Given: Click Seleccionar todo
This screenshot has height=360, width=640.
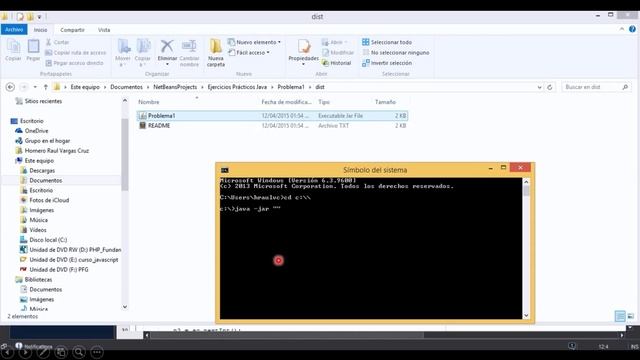Looking at the screenshot, I should click(x=387, y=42).
